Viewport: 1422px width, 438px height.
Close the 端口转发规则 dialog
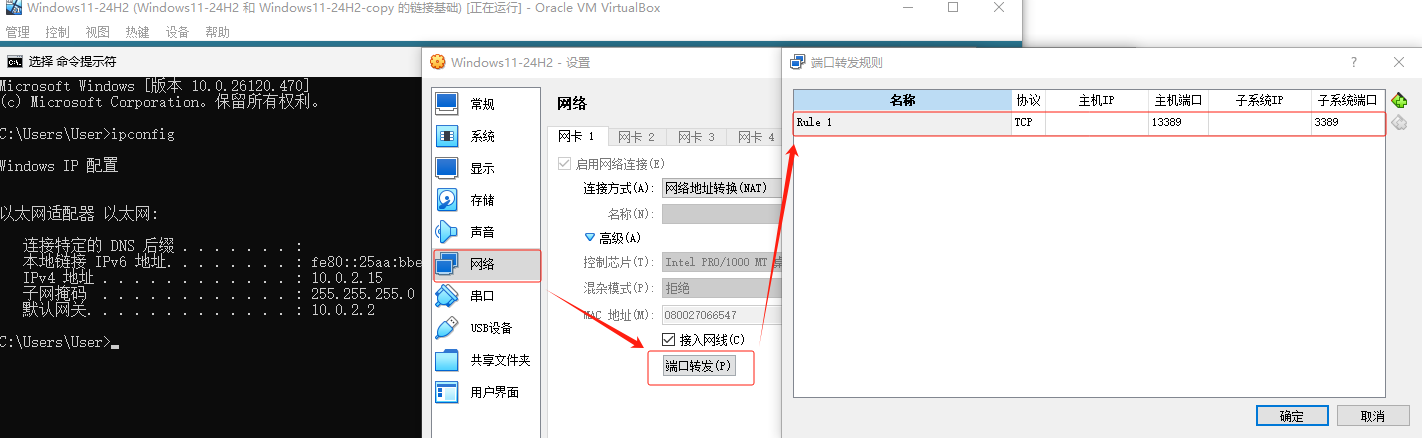coord(1399,62)
